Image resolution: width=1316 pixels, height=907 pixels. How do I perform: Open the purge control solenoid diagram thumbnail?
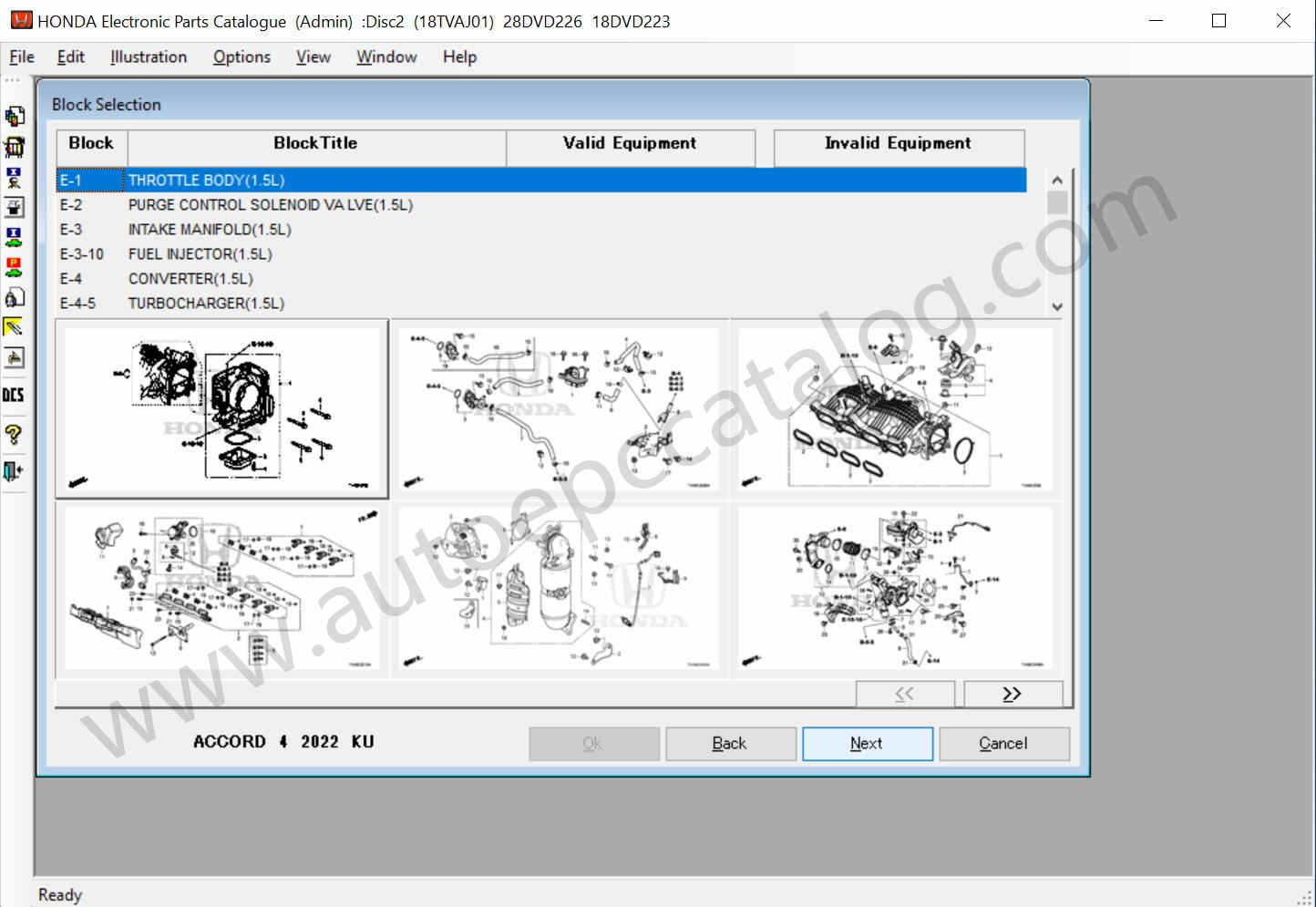pyautogui.click(x=559, y=409)
